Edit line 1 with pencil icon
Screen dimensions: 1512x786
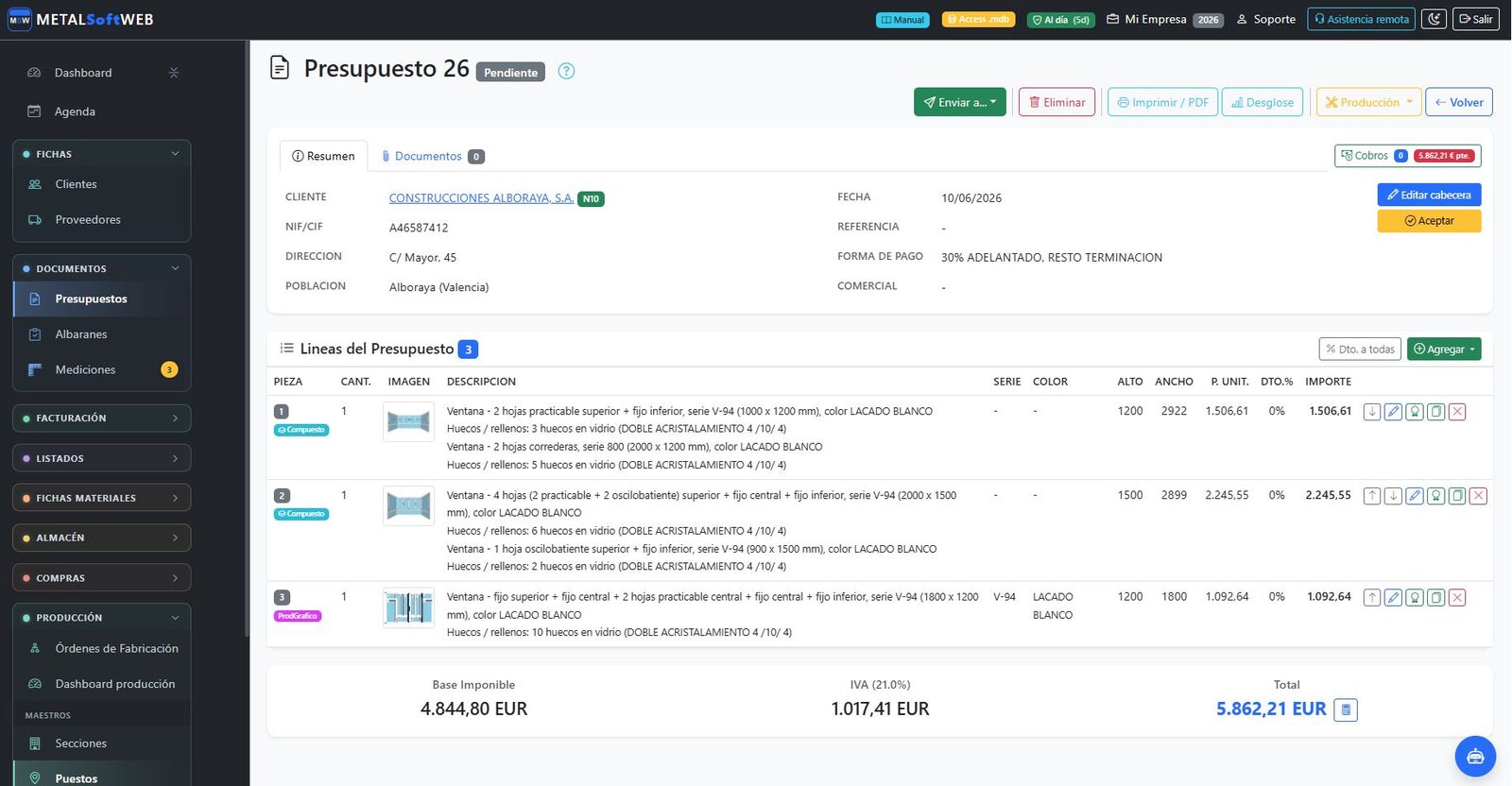[1393, 412]
